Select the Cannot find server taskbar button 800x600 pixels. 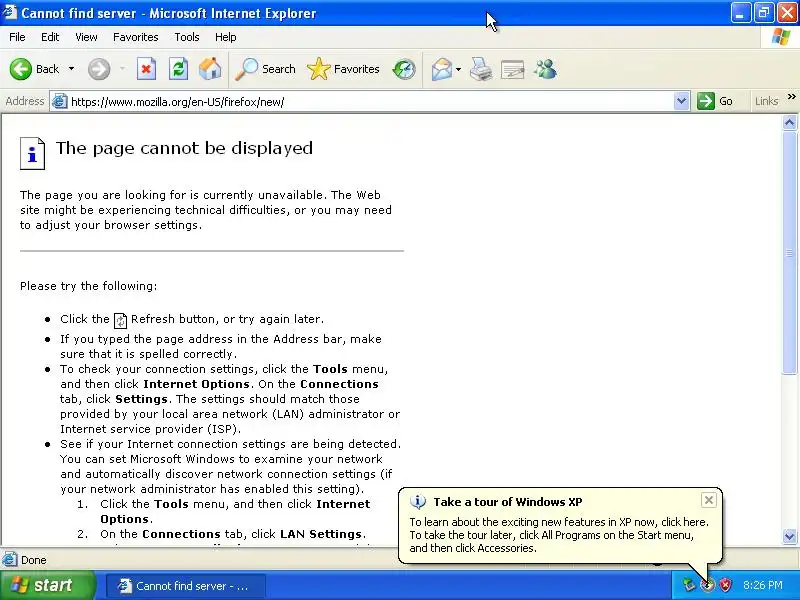tap(186, 586)
